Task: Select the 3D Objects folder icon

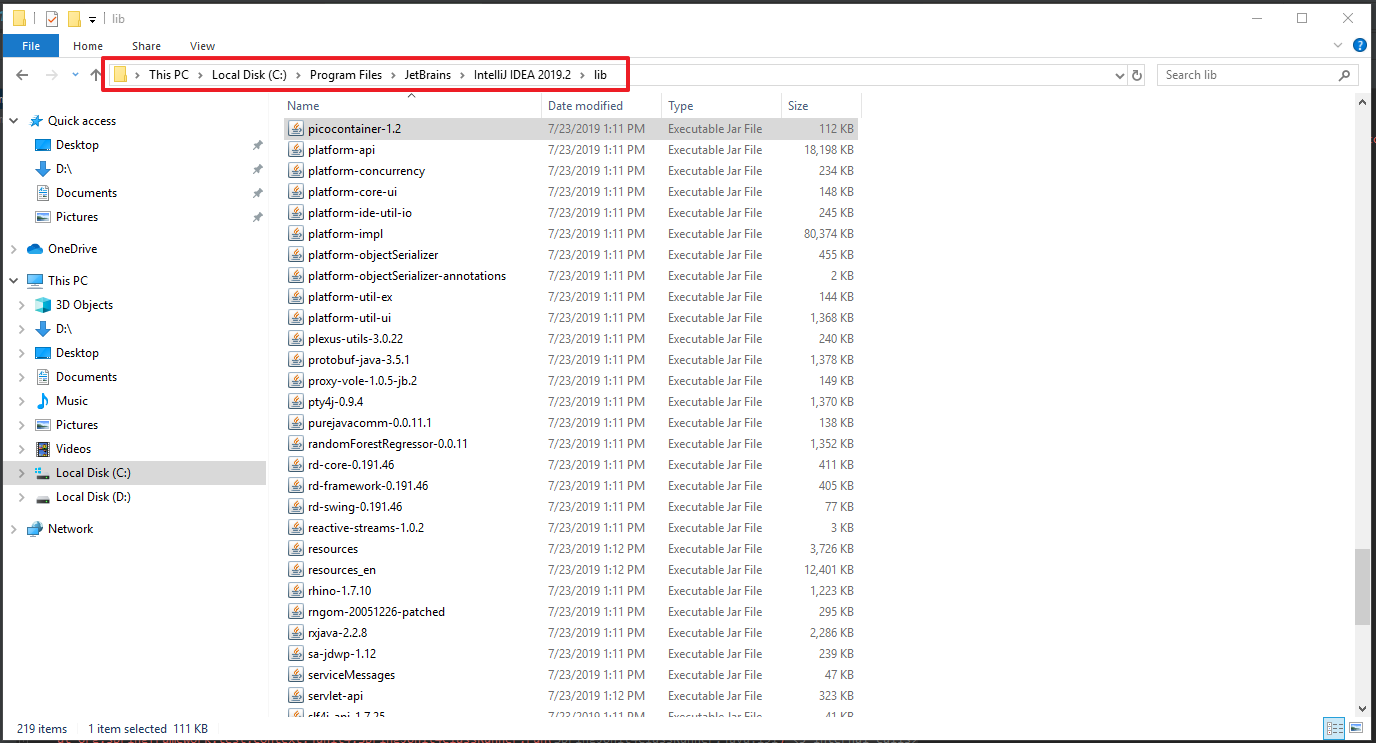Action: tap(43, 305)
